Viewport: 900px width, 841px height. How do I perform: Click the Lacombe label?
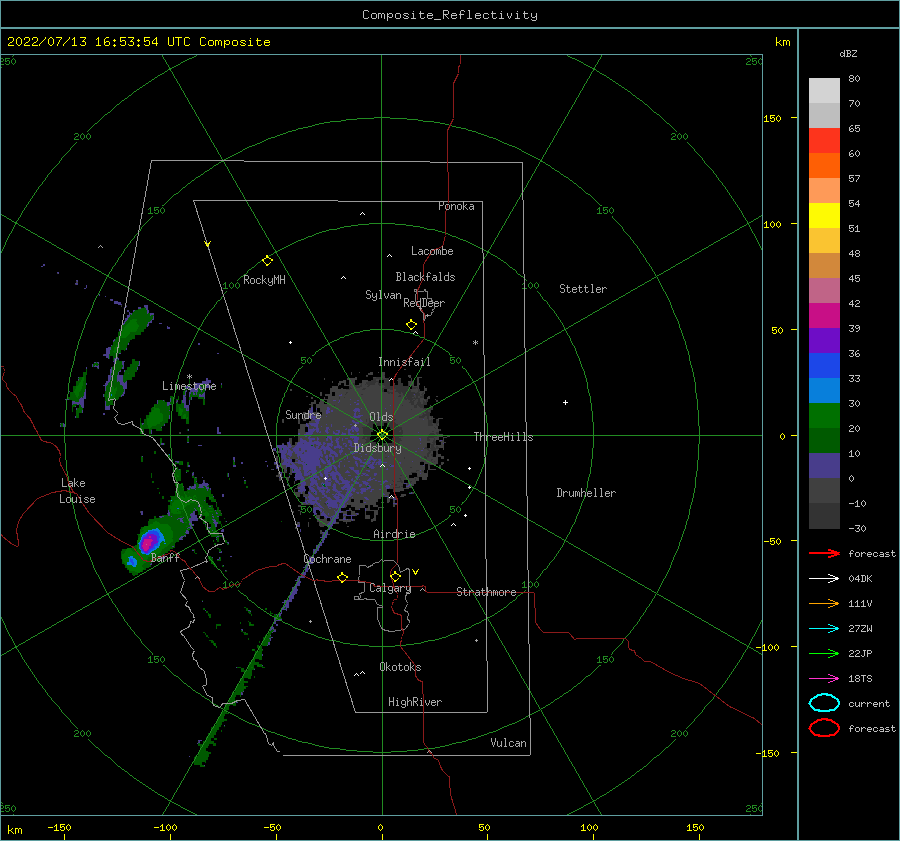(x=432, y=251)
